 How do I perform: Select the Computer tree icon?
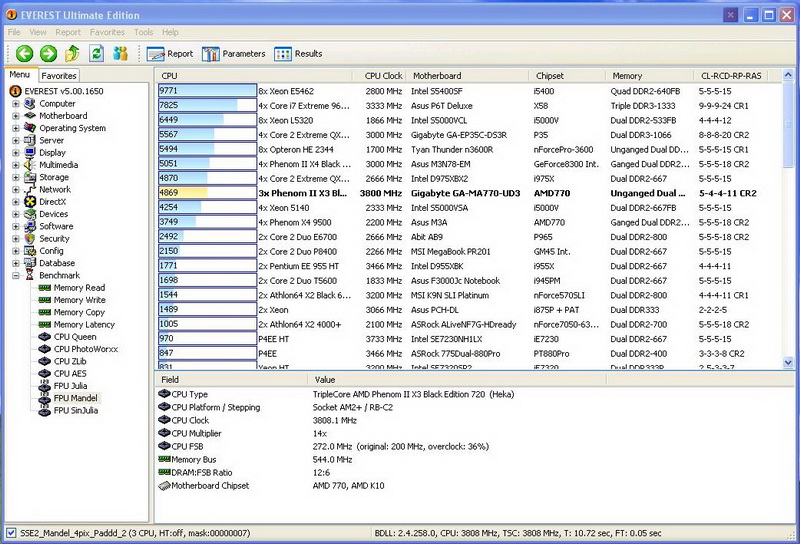click(x=30, y=104)
